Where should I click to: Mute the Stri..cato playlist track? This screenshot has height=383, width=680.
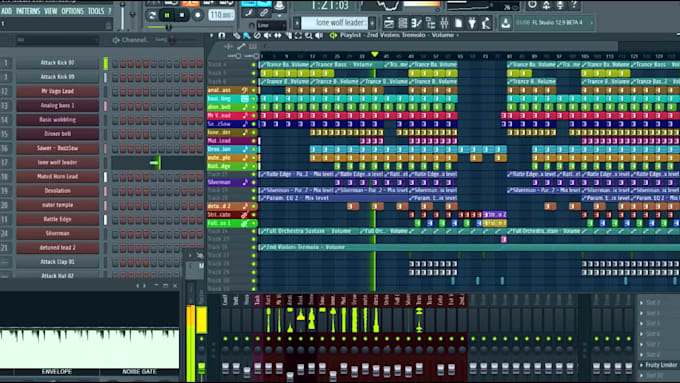(254, 215)
